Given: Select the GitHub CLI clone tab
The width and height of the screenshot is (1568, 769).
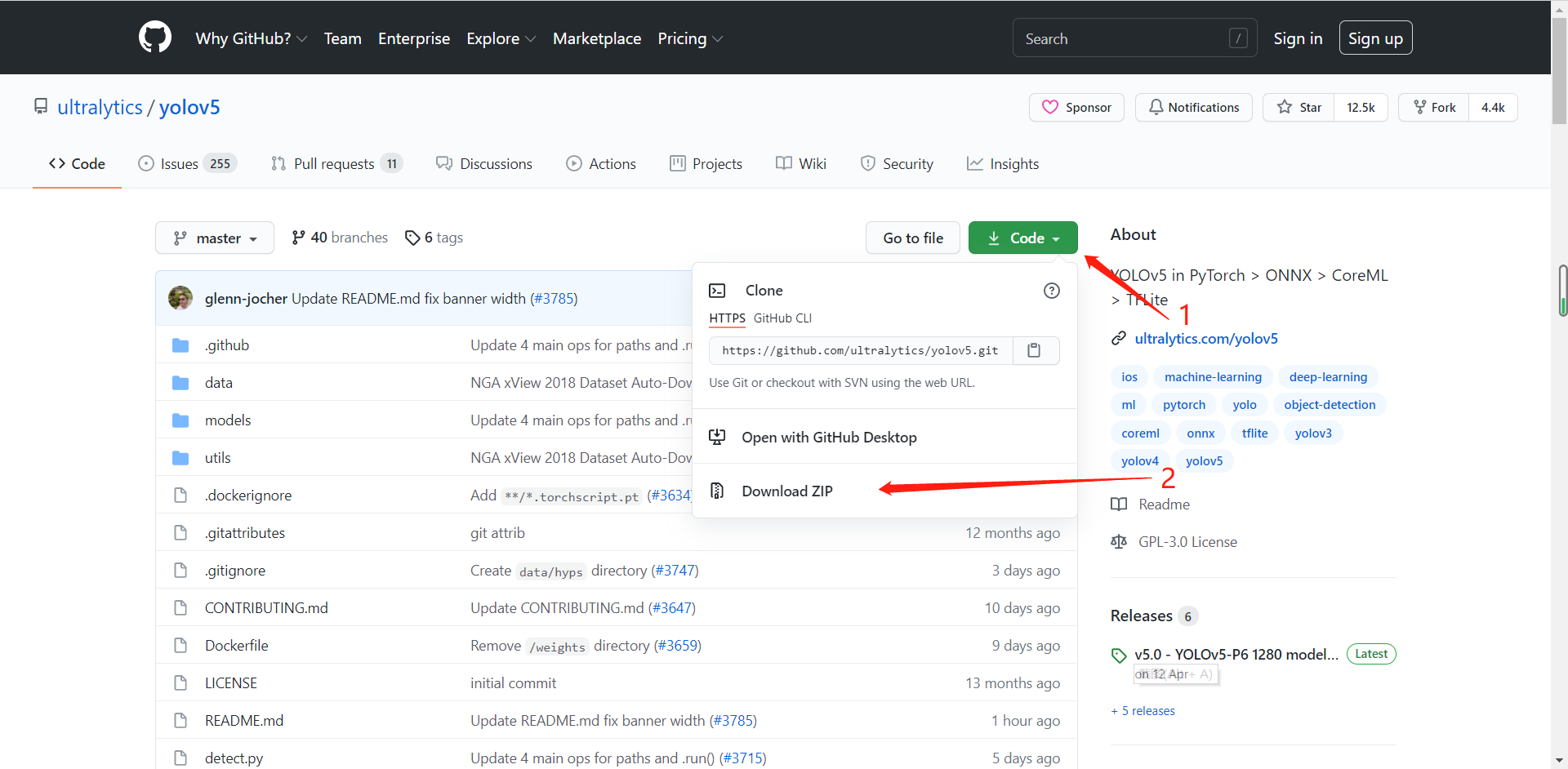Looking at the screenshot, I should [x=782, y=318].
